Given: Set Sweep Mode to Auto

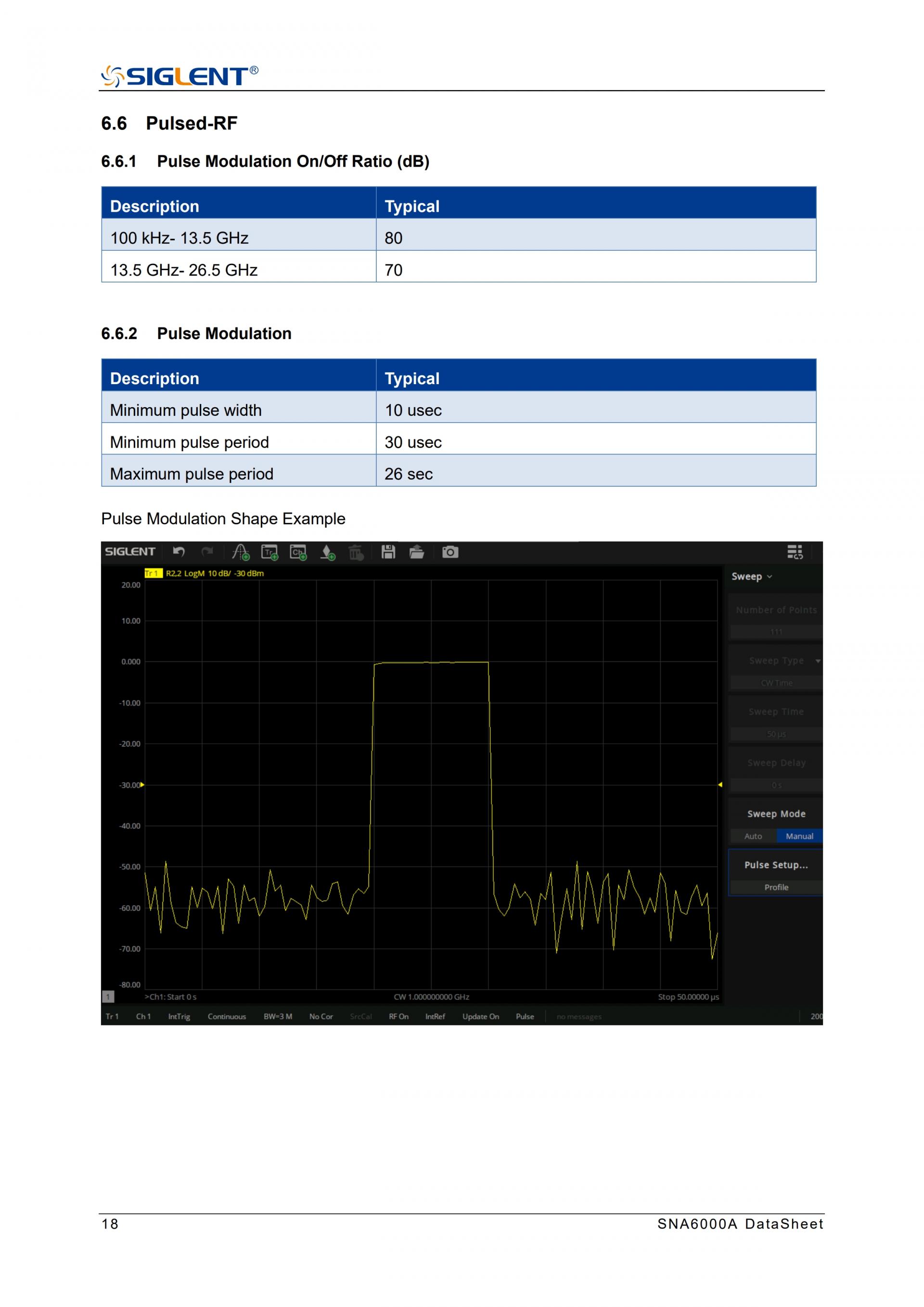Looking at the screenshot, I should [753, 836].
